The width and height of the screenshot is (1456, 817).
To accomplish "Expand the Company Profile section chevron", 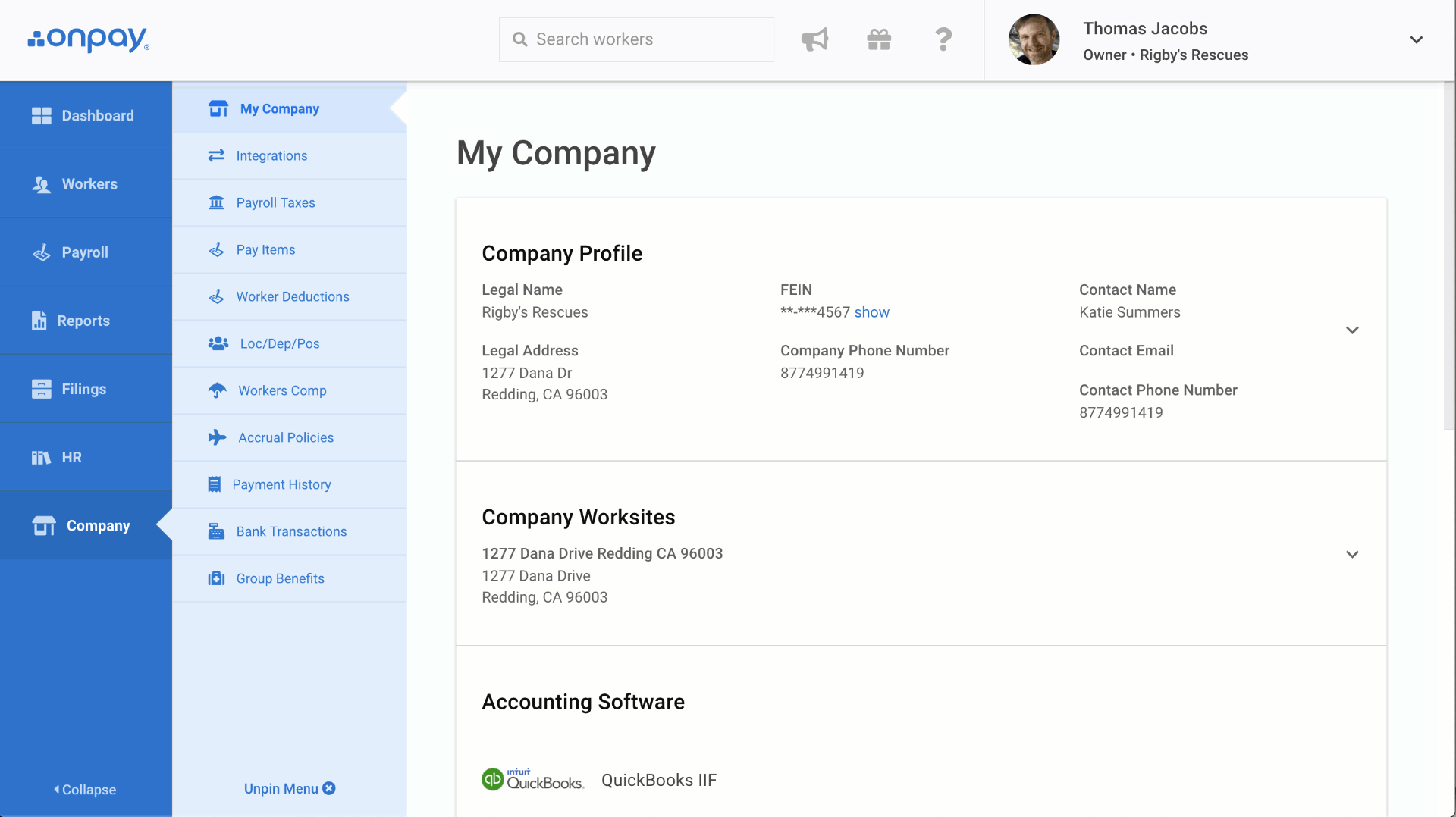I will click(1352, 330).
